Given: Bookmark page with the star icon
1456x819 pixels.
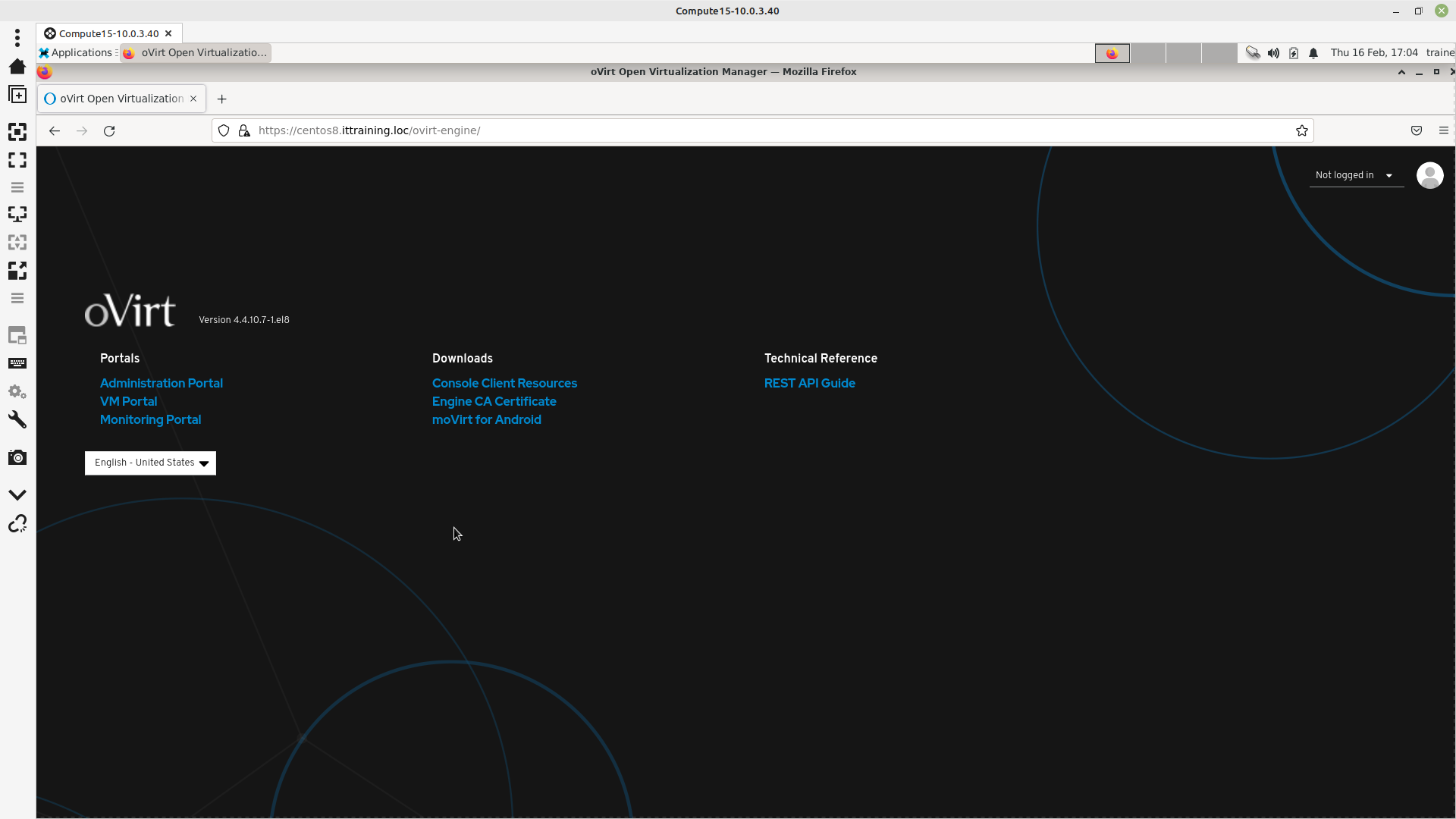Looking at the screenshot, I should click(x=1302, y=130).
